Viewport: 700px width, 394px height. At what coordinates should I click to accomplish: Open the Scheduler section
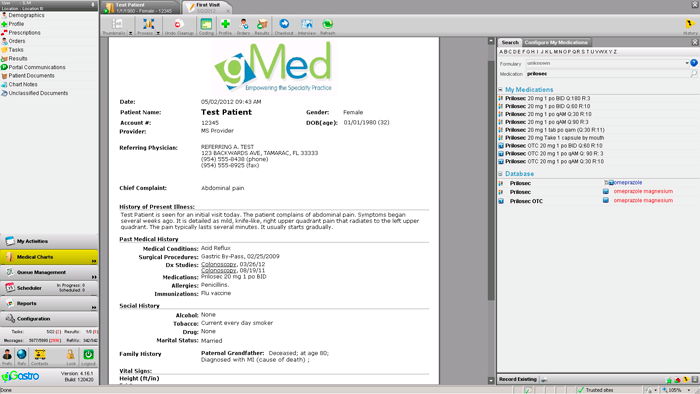click(x=49, y=288)
